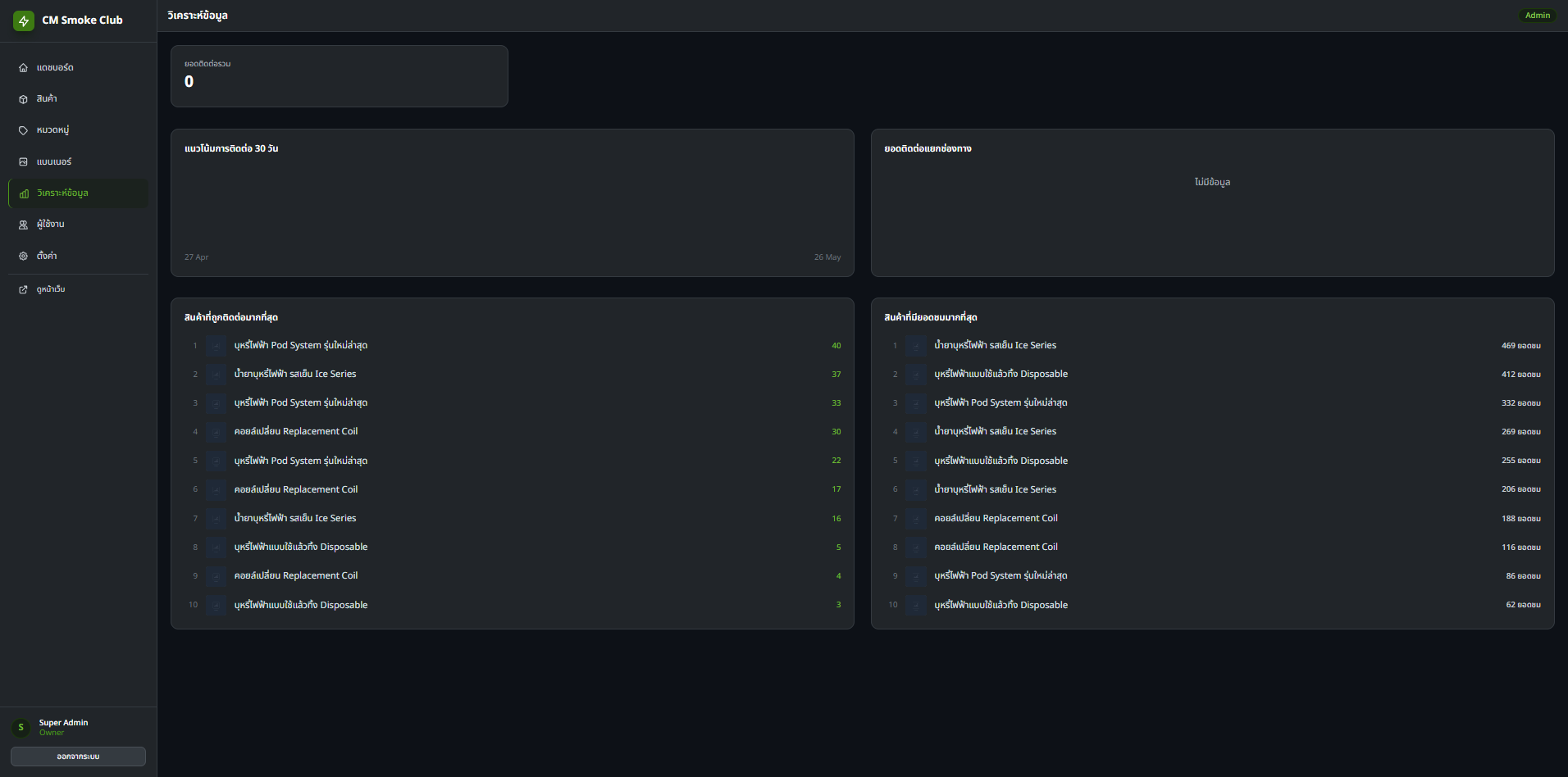The image size is (1568, 777).
Task: Open thumbnail of tenth most-viewed product
Action: pos(916,605)
